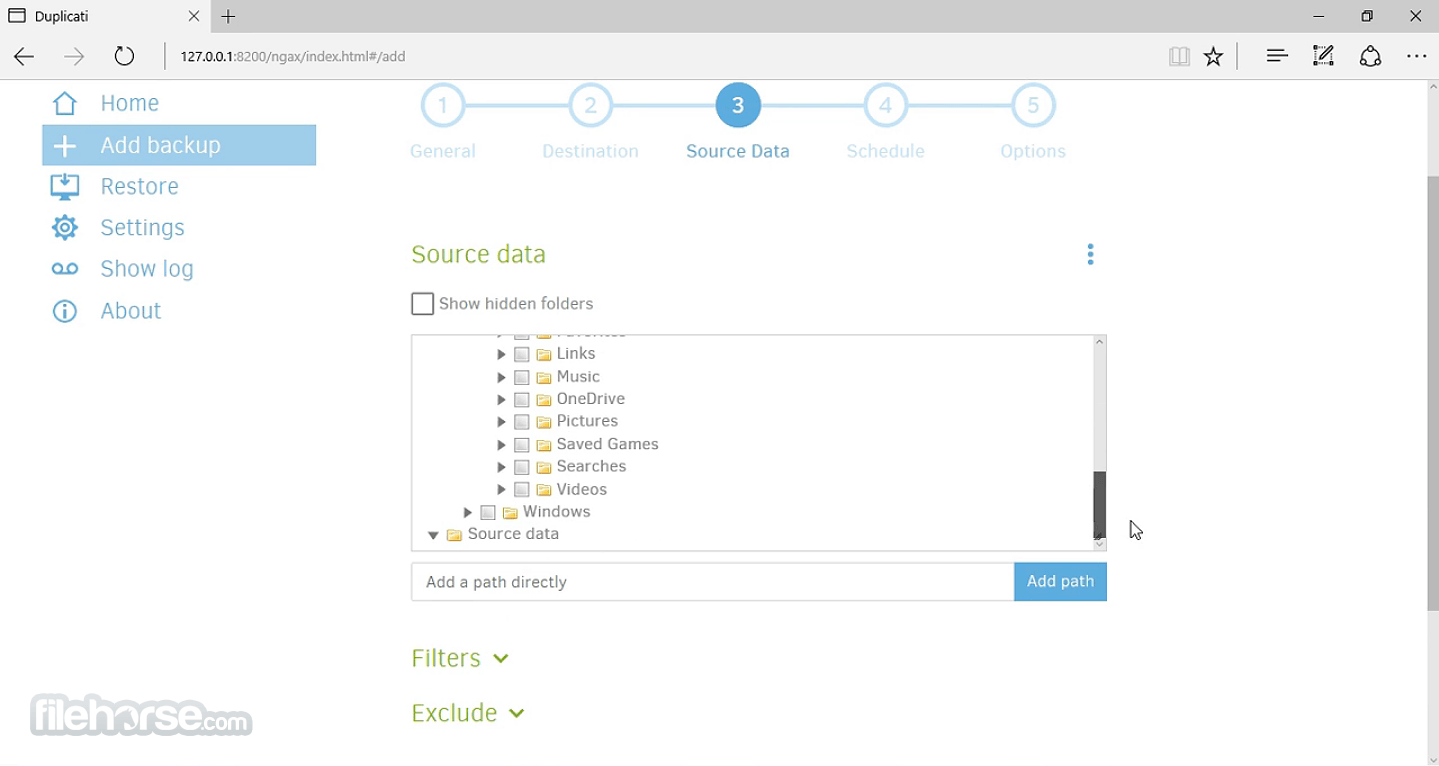The image size is (1439, 766).
Task: Add page to favorites with star icon
Action: tap(1214, 56)
